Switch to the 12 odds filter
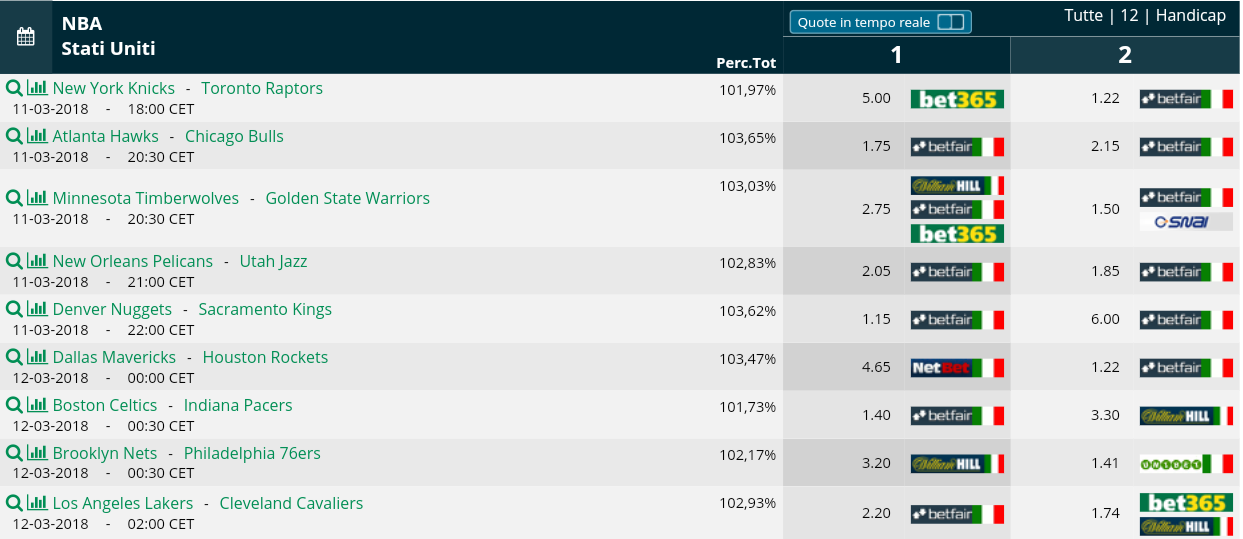The image size is (1243, 539). click(x=1129, y=15)
